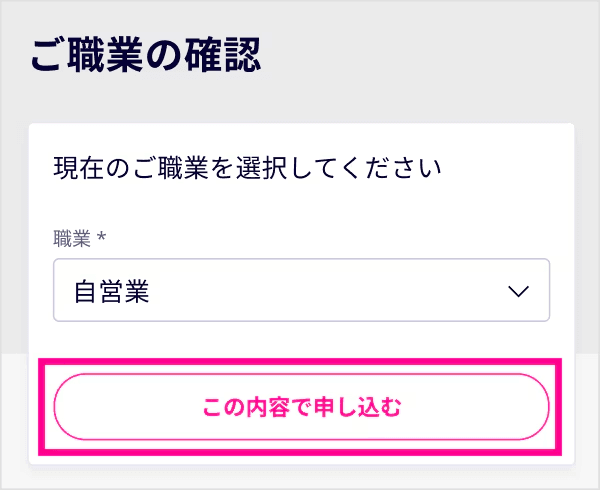Click the dropdown chevron arrow
The image size is (600, 490).
point(517,292)
